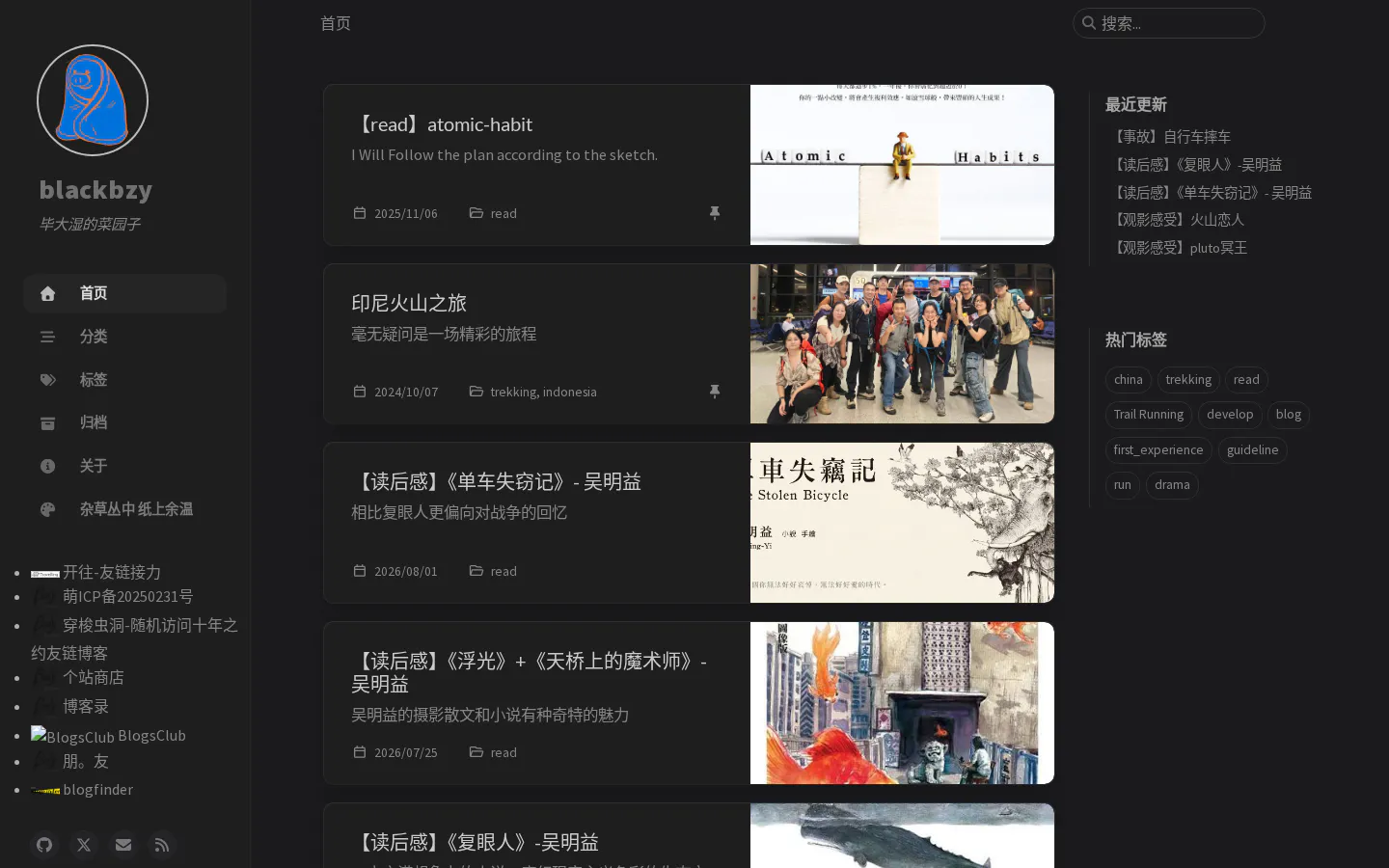This screenshot has width=1389, height=868.
Task: Select the develop tag
Action: pyautogui.click(x=1230, y=415)
